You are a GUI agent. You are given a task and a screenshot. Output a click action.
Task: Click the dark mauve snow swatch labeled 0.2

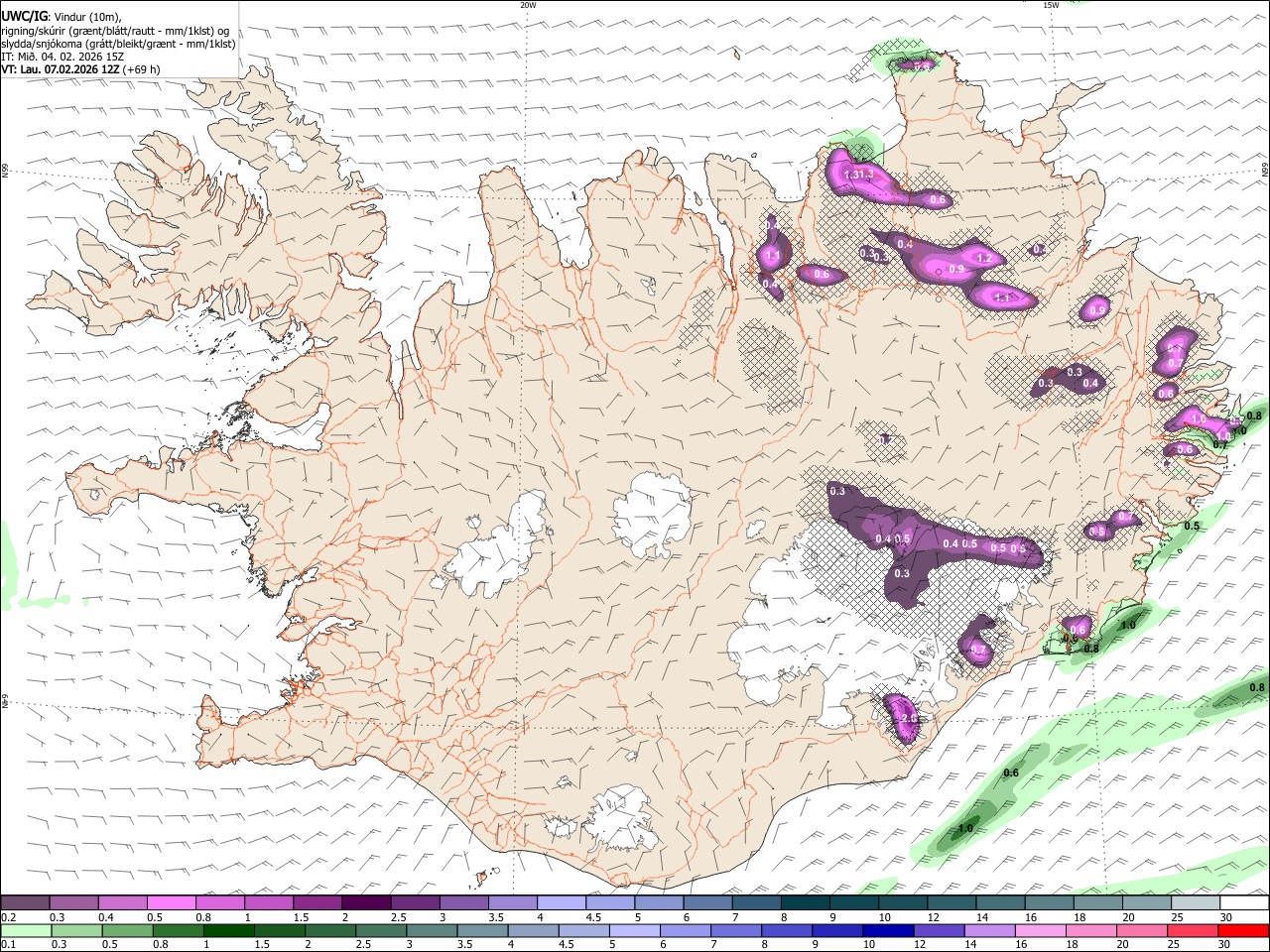[26, 903]
